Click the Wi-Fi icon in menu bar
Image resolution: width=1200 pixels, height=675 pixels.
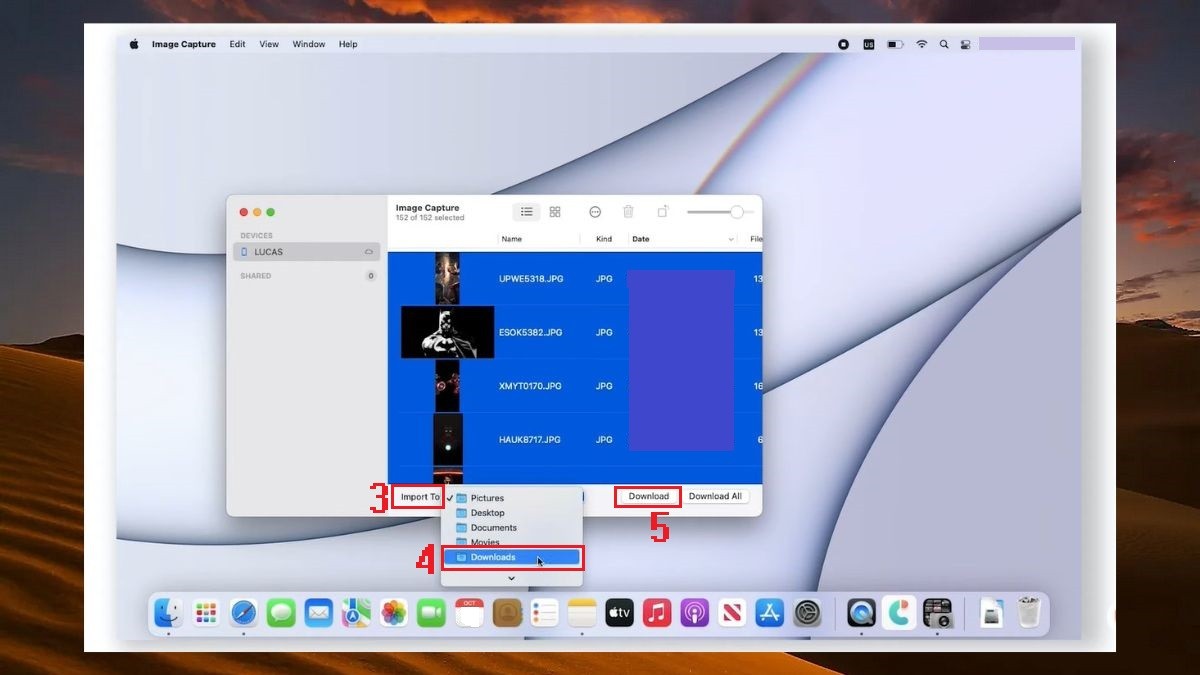[921, 44]
